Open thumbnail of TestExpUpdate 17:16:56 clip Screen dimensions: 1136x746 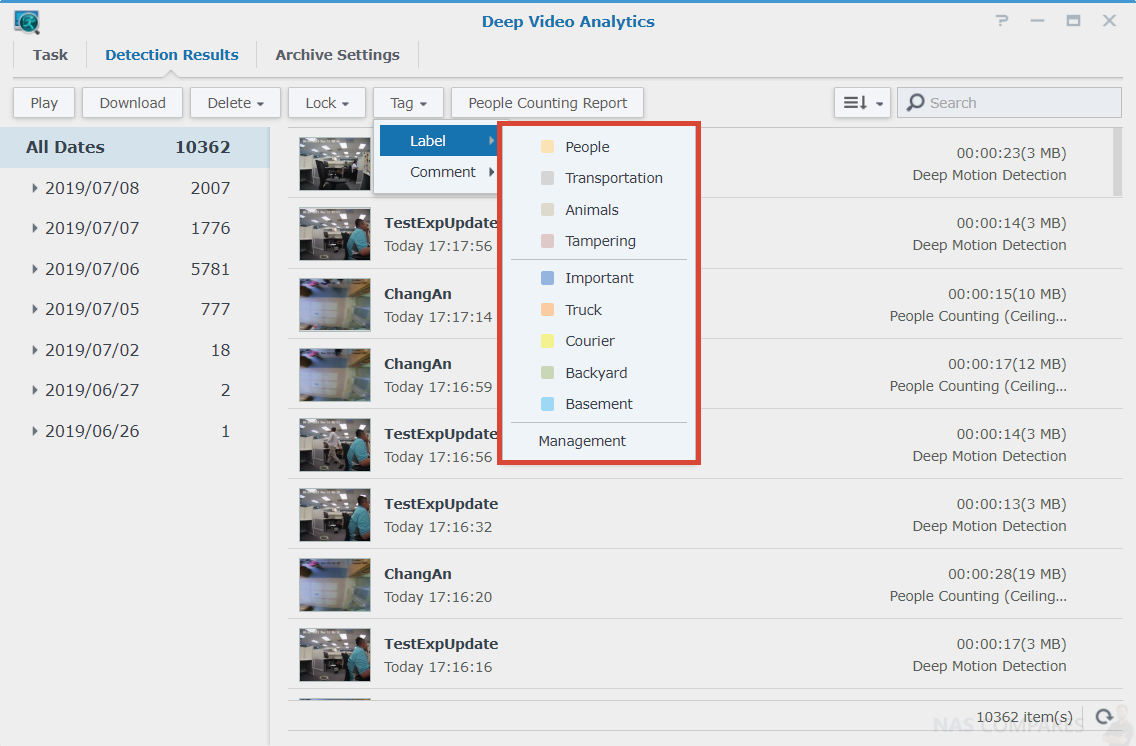(x=335, y=445)
